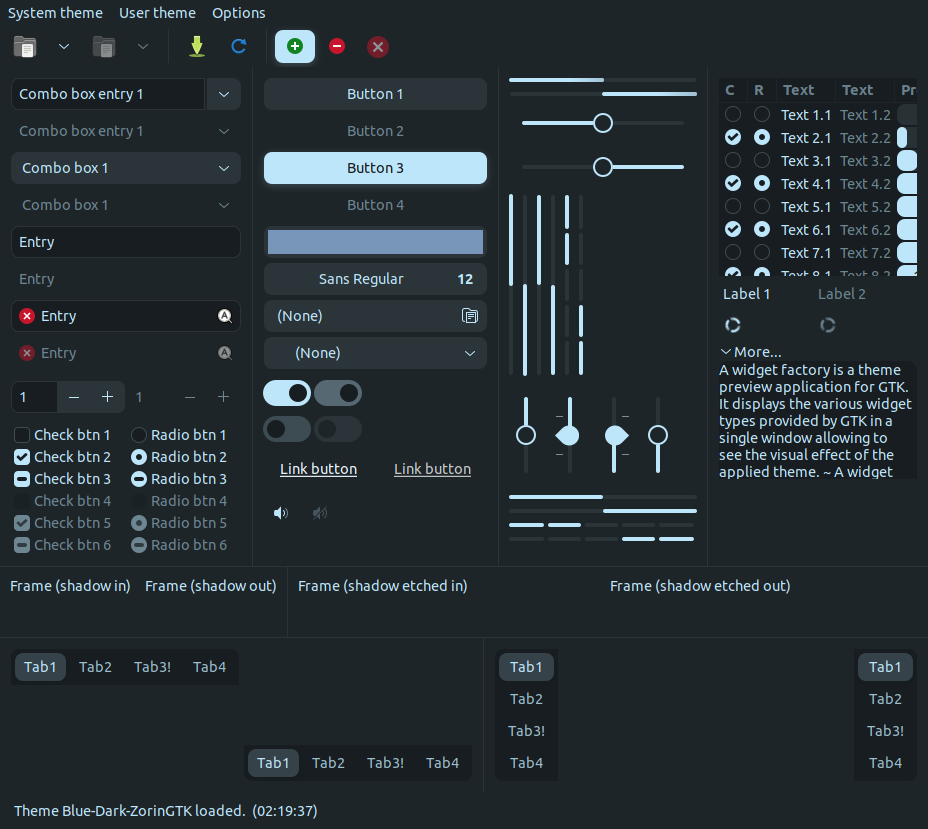Click the lower horizontal slider handle
The height and width of the screenshot is (829, 928).
602,167
